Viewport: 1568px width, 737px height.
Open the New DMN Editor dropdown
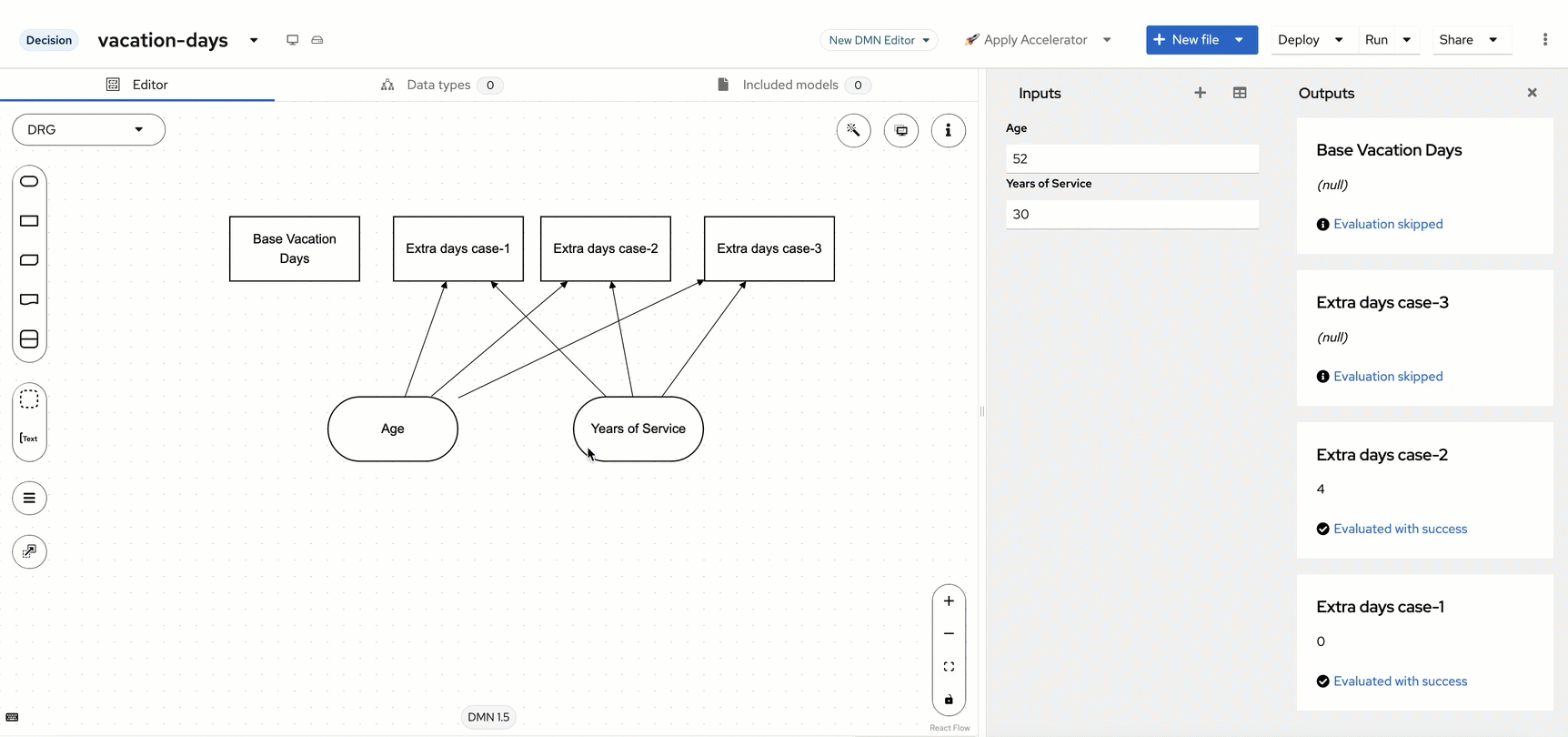[879, 40]
